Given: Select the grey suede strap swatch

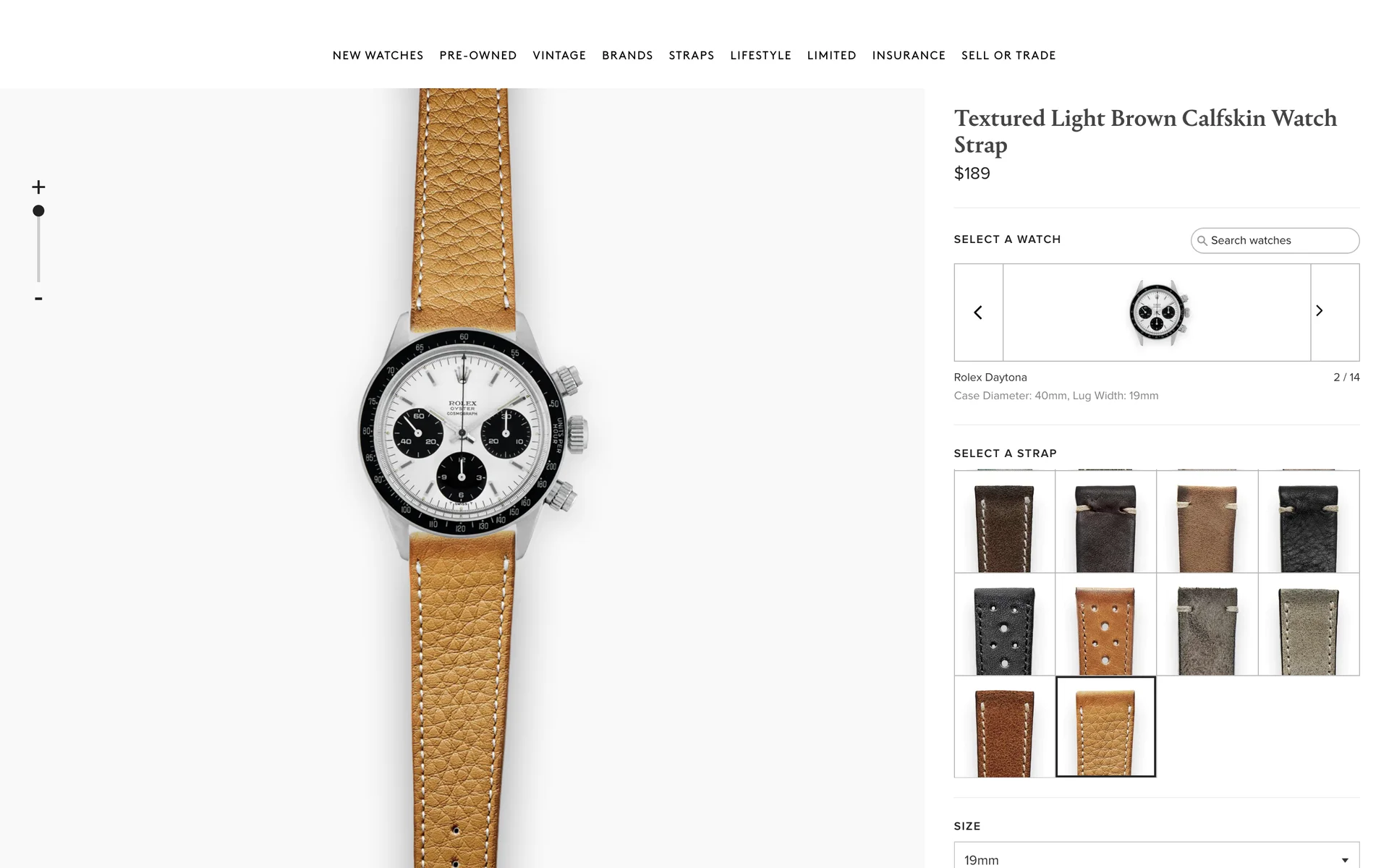Looking at the screenshot, I should [x=1207, y=624].
